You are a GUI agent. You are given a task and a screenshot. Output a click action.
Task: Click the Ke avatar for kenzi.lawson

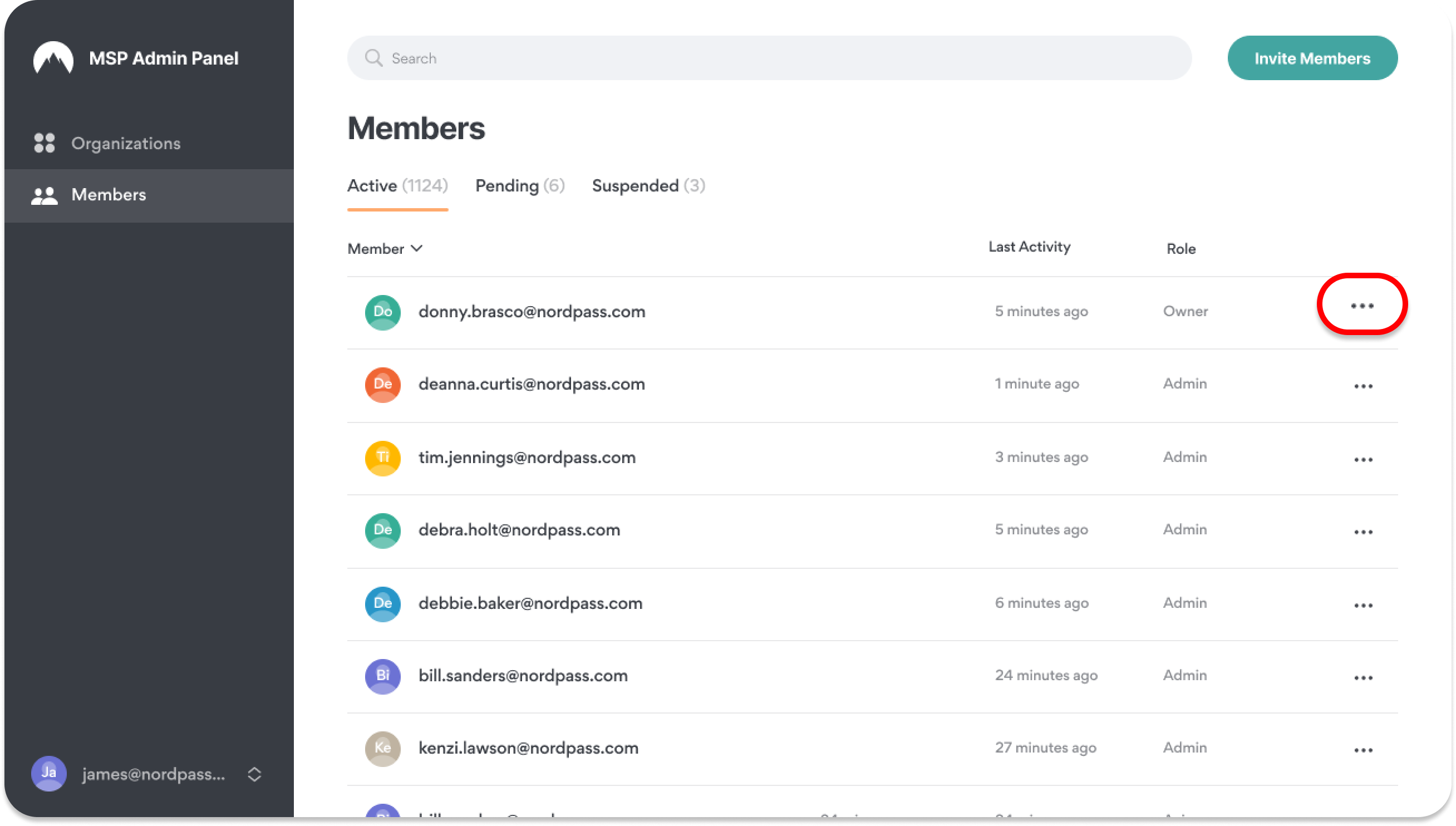coord(383,748)
